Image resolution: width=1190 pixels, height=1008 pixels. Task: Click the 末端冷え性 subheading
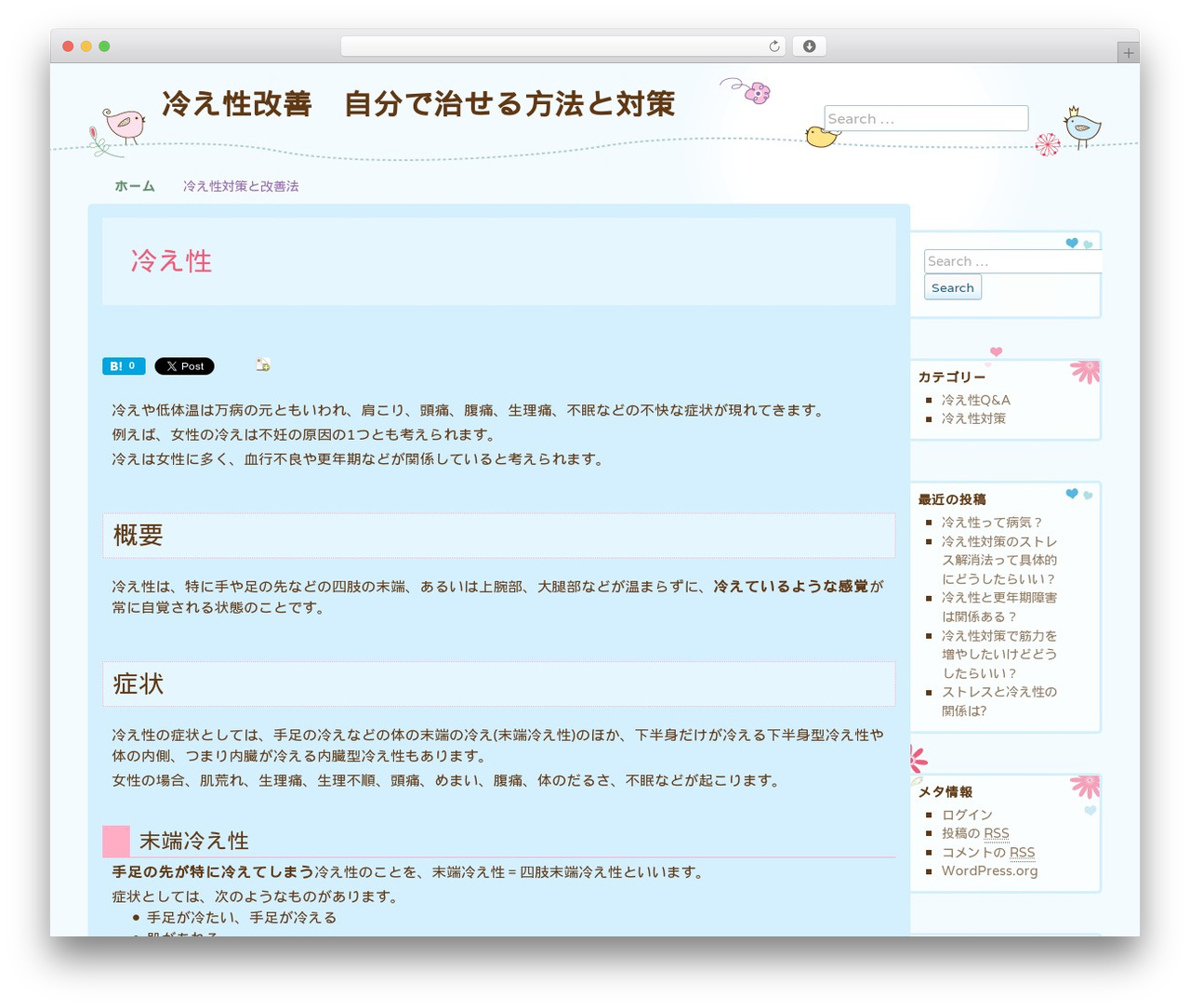194,842
